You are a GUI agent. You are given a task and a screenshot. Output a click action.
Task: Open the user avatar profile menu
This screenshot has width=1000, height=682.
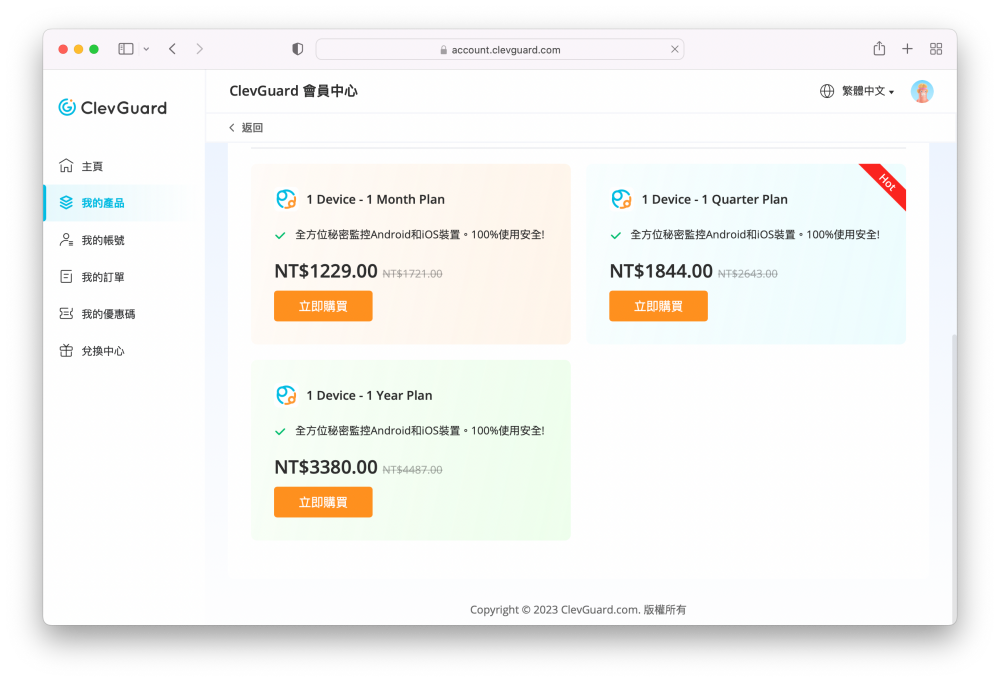coord(922,92)
